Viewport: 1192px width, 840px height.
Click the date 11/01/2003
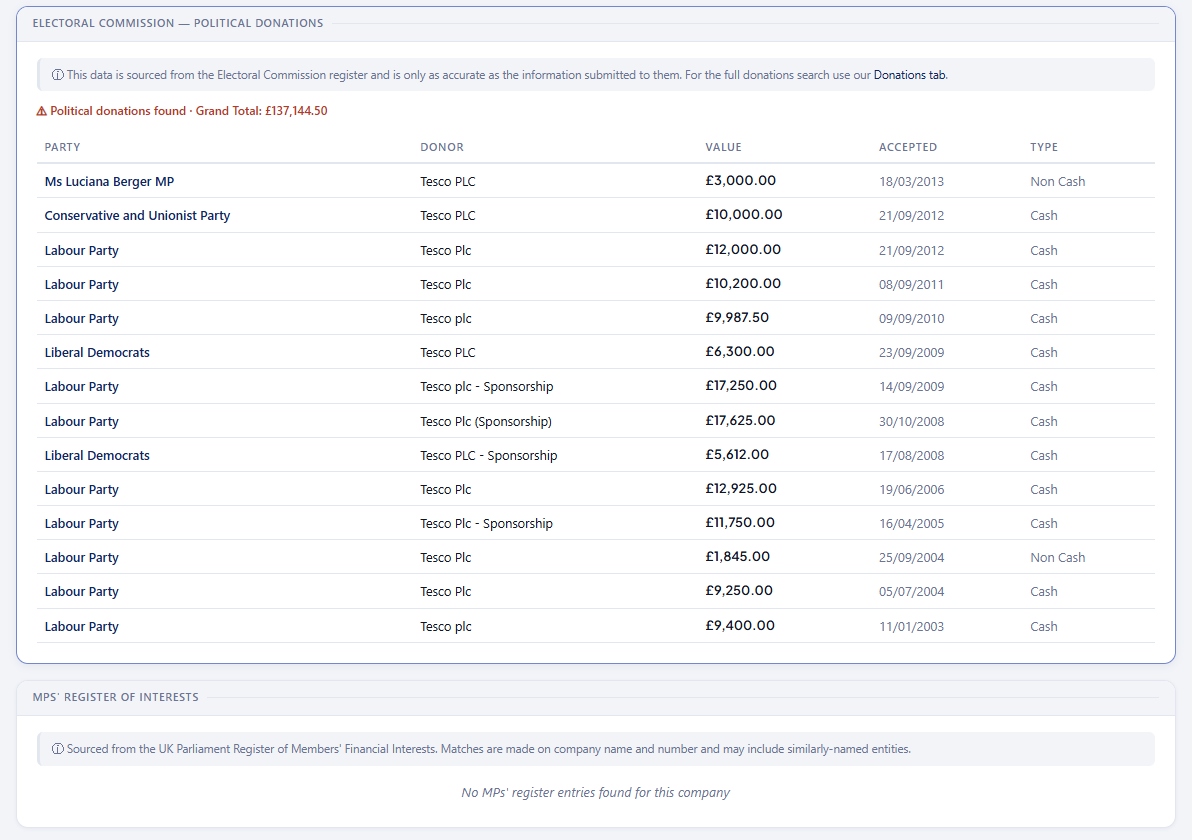pos(911,626)
